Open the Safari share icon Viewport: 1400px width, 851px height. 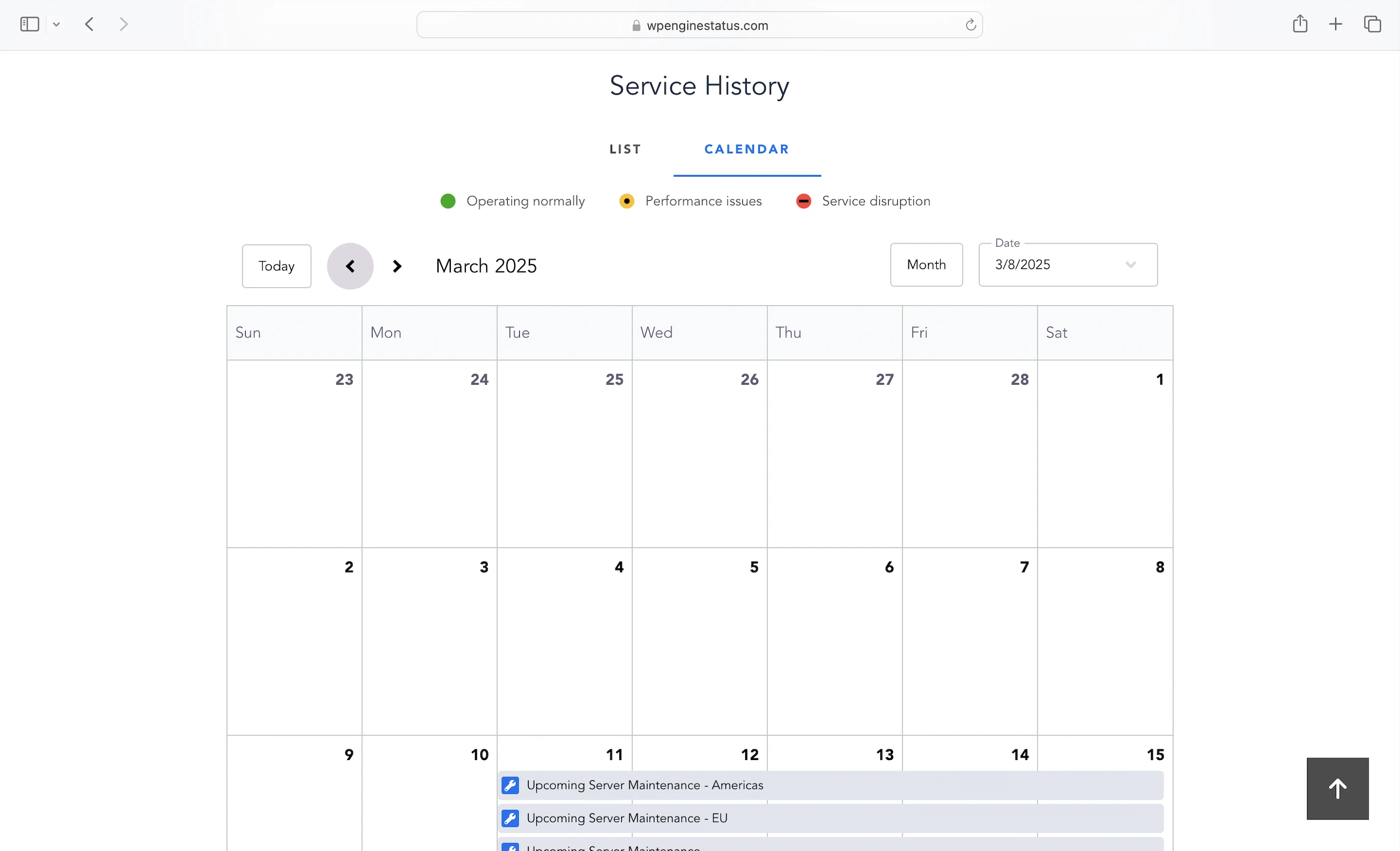point(1300,24)
